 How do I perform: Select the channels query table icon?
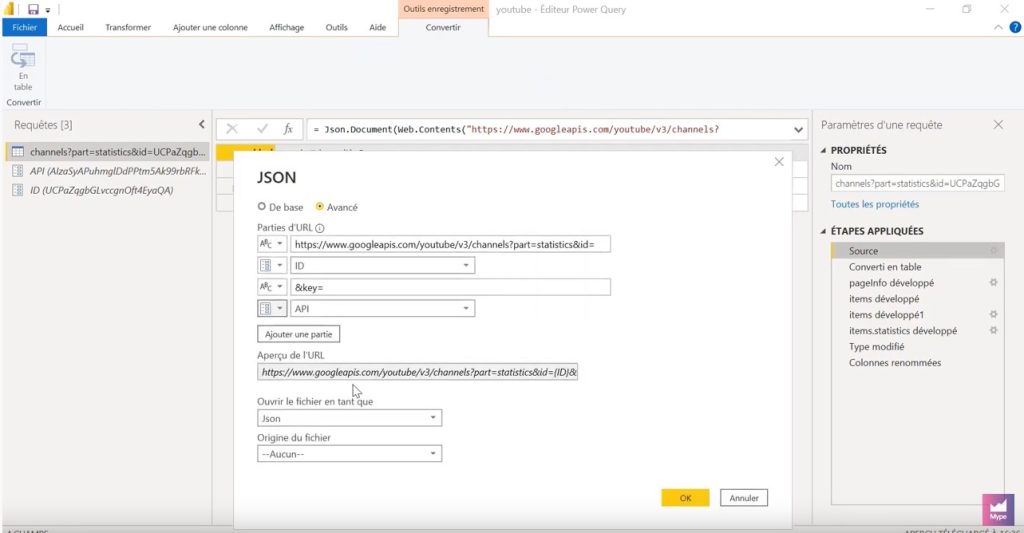click(x=18, y=152)
